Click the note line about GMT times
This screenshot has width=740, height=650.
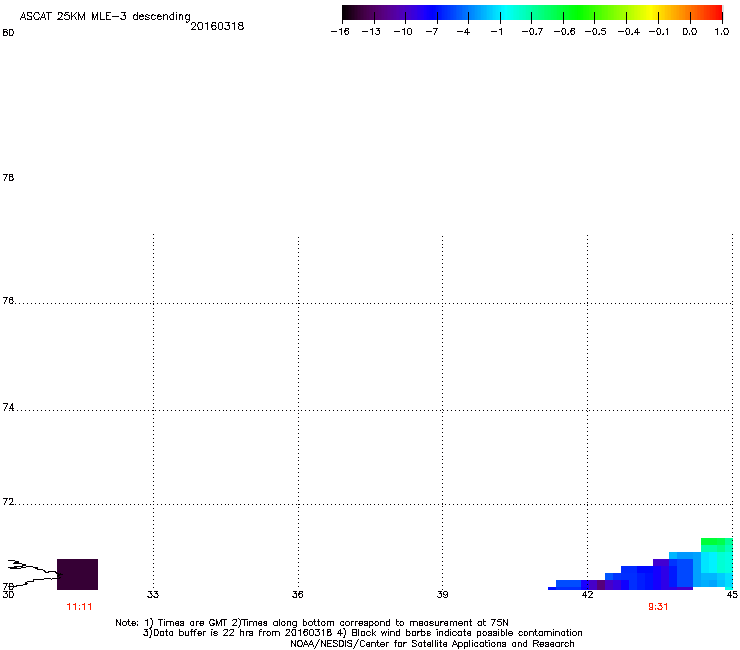point(312,623)
